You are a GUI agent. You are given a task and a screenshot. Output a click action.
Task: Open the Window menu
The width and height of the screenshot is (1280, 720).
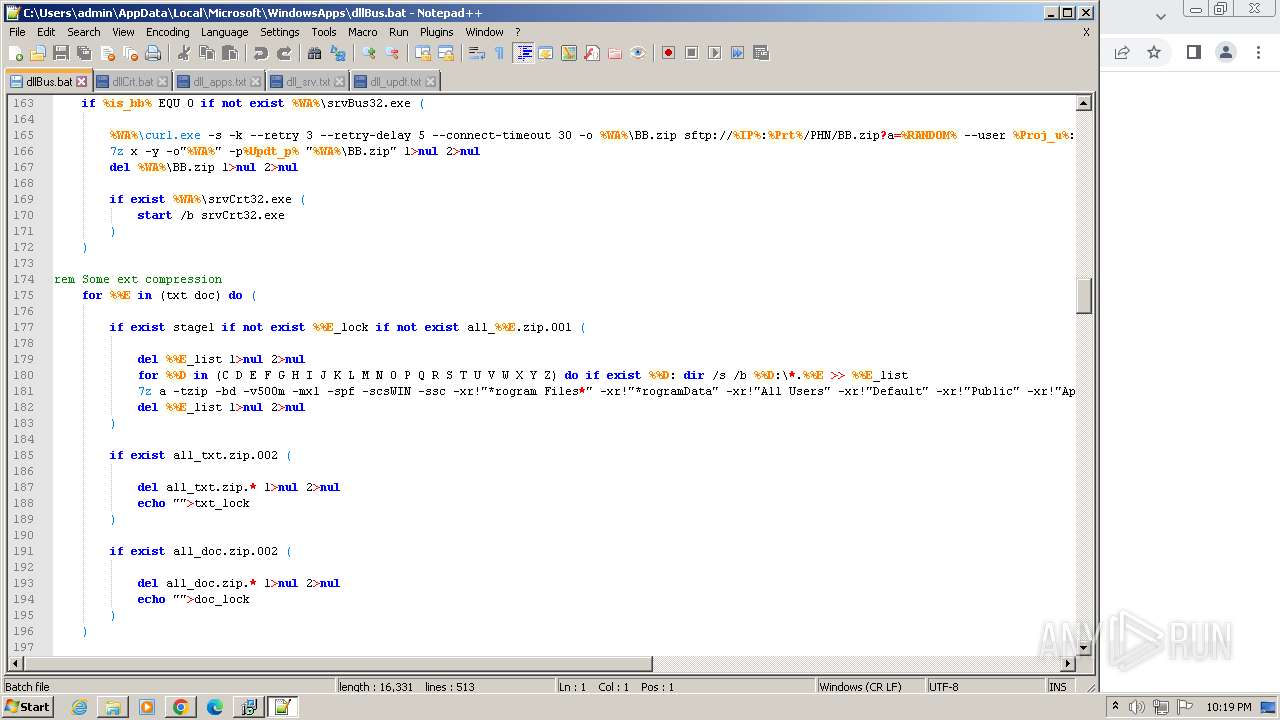click(x=485, y=32)
